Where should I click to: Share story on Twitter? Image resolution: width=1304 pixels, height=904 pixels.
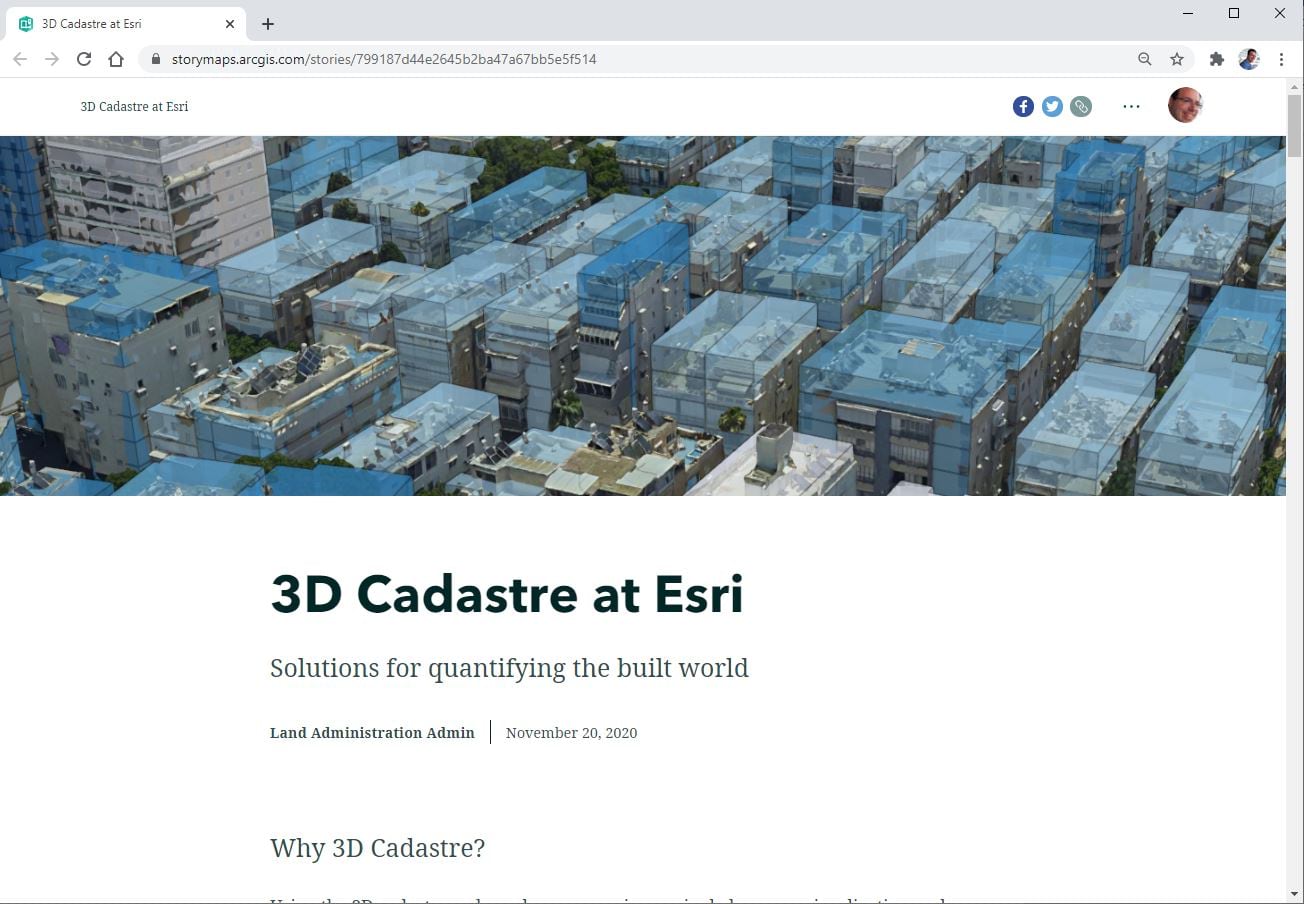(x=1052, y=106)
